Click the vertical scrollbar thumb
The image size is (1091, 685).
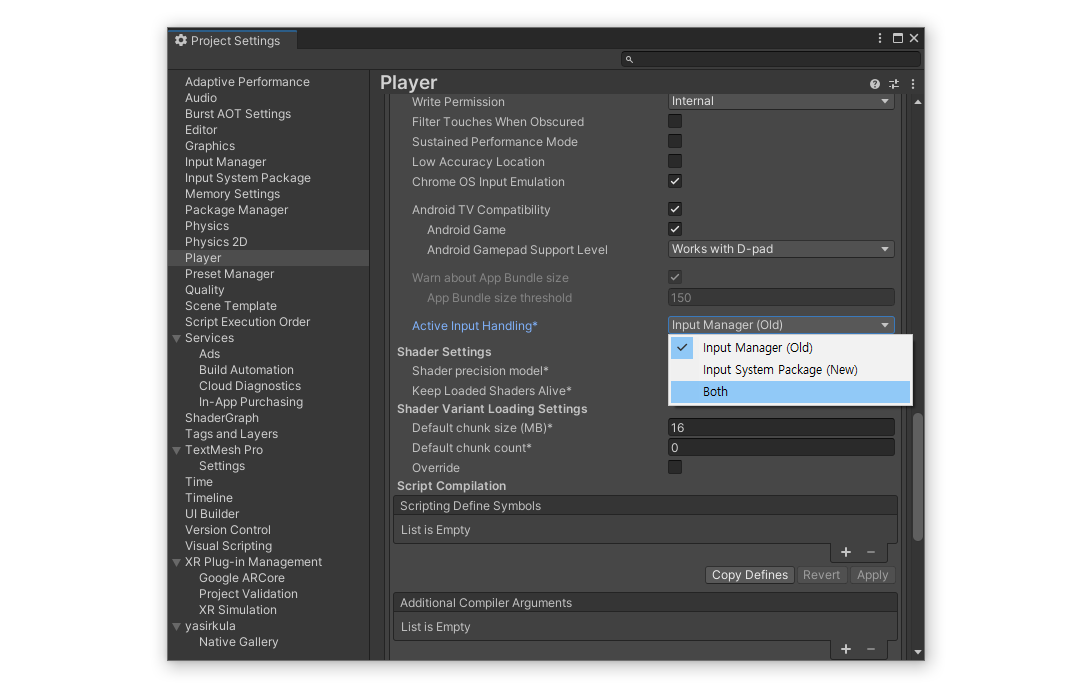coord(918,477)
